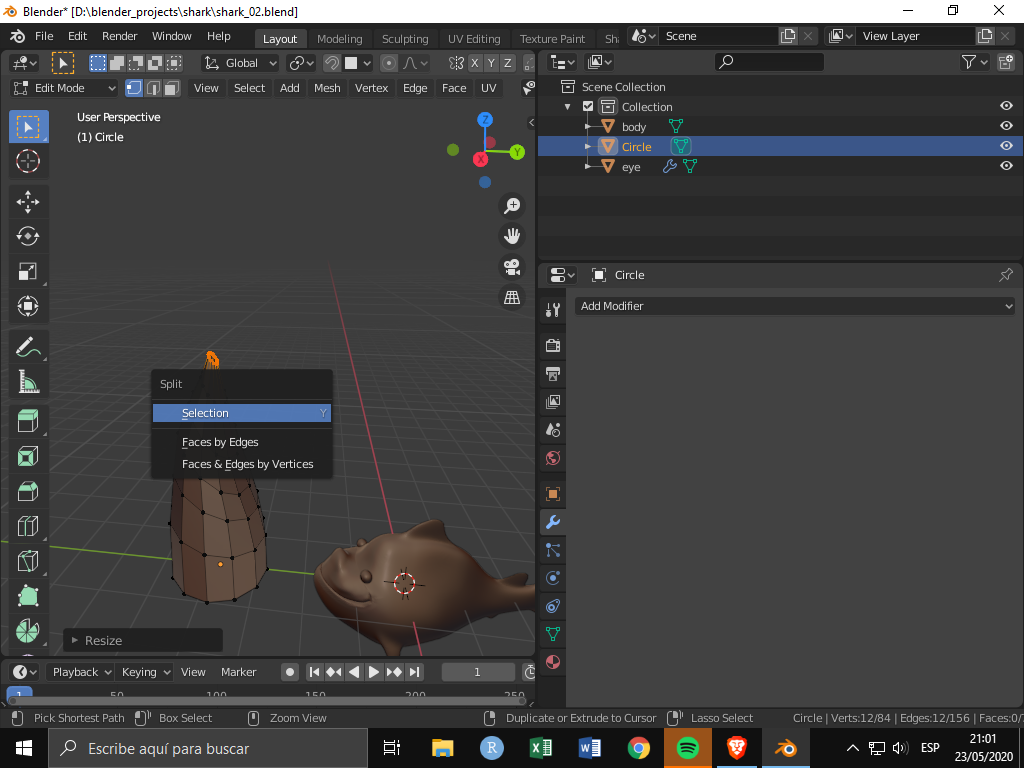Open the Edit Mode dropdown
The width and height of the screenshot is (1024, 768).
pyautogui.click(x=64, y=88)
